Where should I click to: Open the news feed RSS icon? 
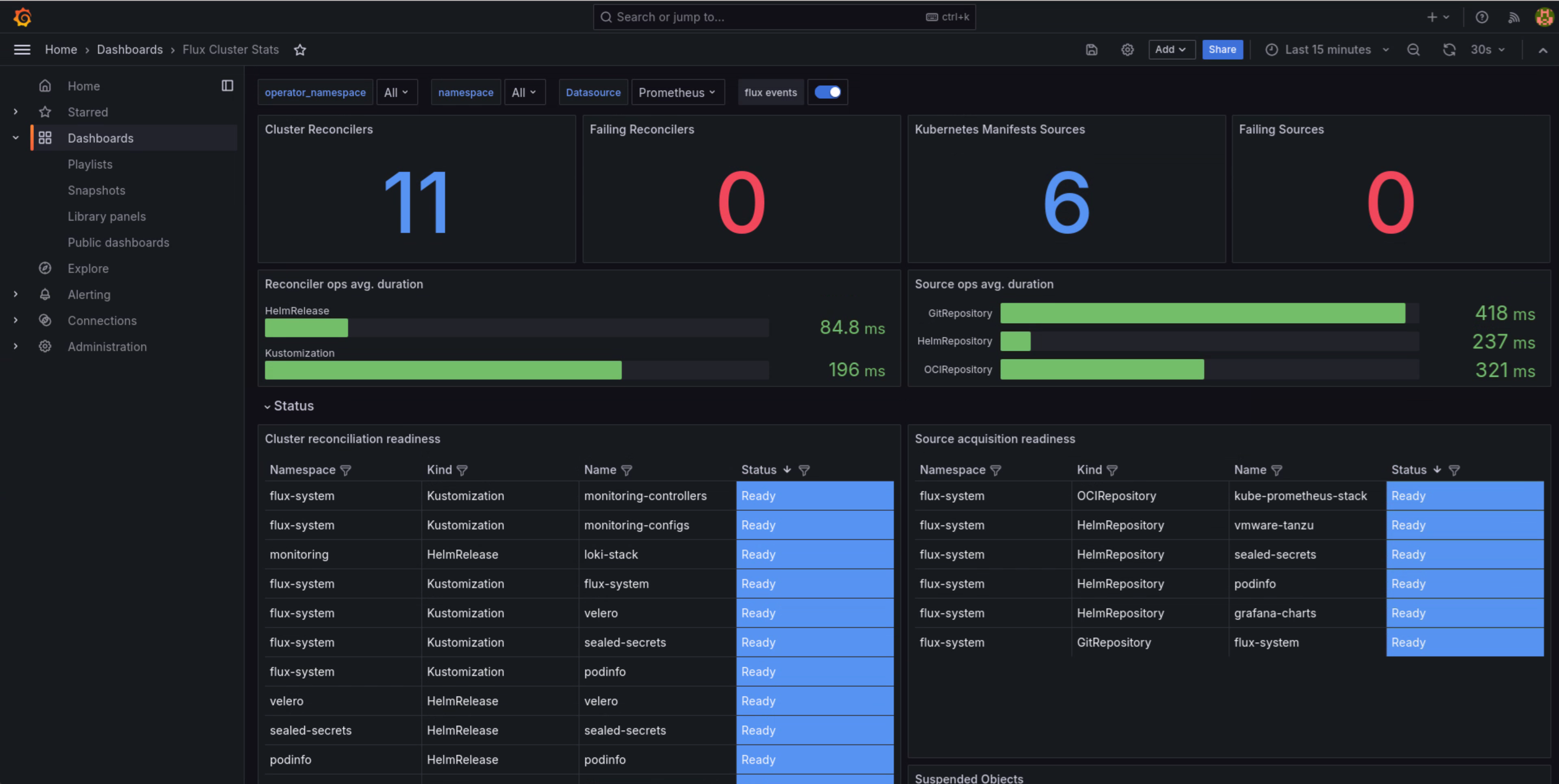tap(1513, 17)
